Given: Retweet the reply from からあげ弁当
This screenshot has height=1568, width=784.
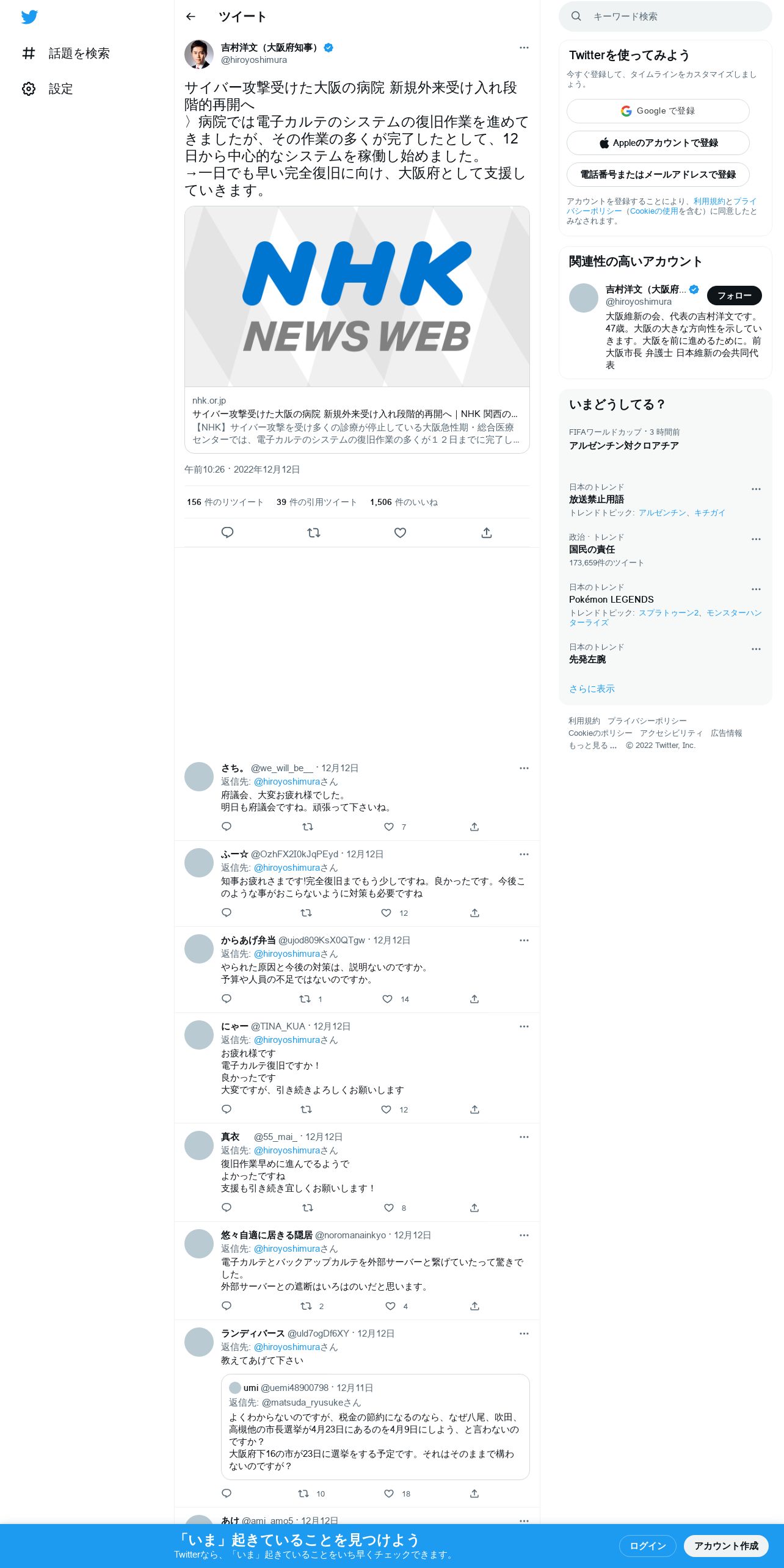Looking at the screenshot, I should 305,999.
